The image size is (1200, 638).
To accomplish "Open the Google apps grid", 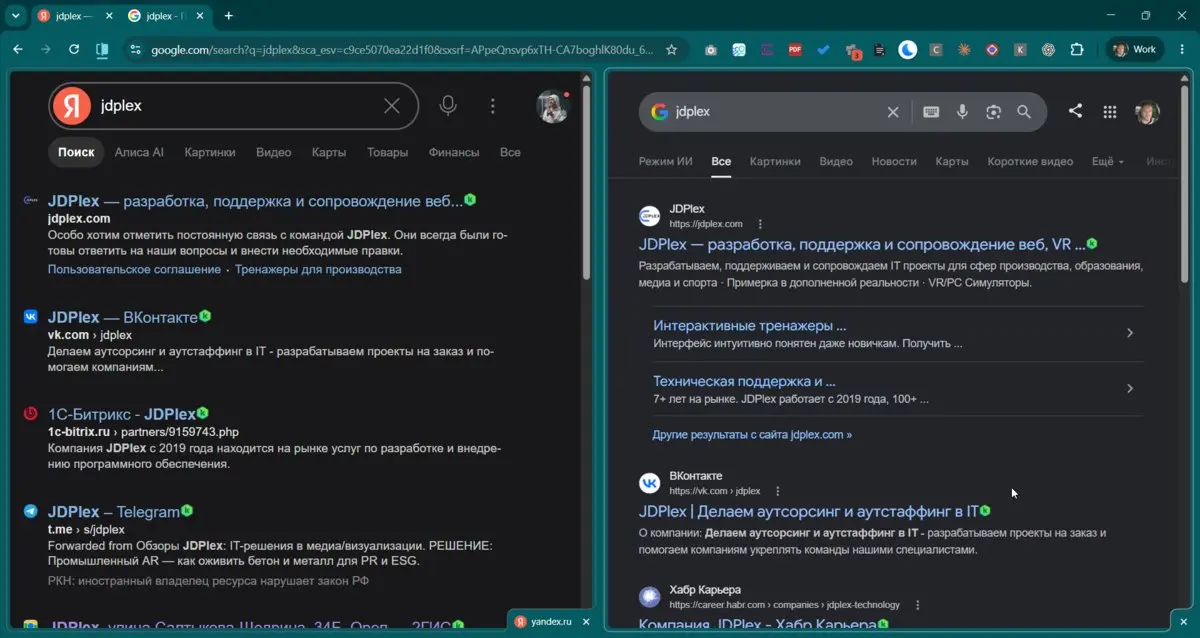I will (1109, 112).
